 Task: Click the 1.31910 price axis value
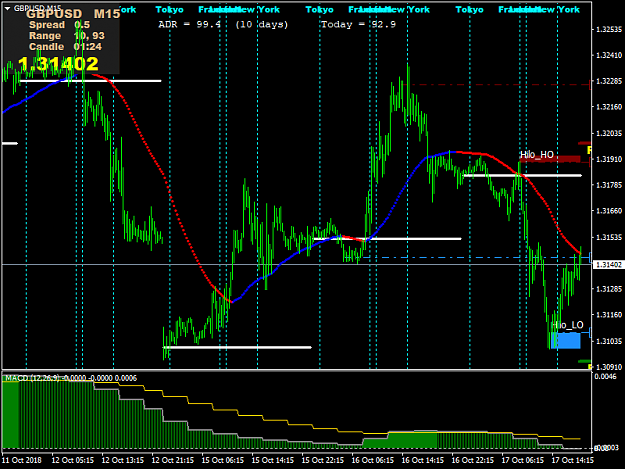(609, 159)
